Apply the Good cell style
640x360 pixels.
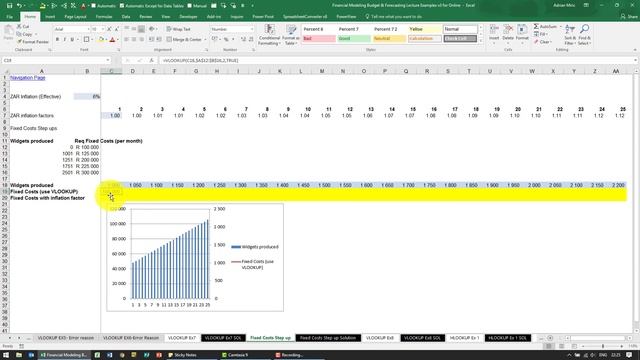tap(354, 39)
